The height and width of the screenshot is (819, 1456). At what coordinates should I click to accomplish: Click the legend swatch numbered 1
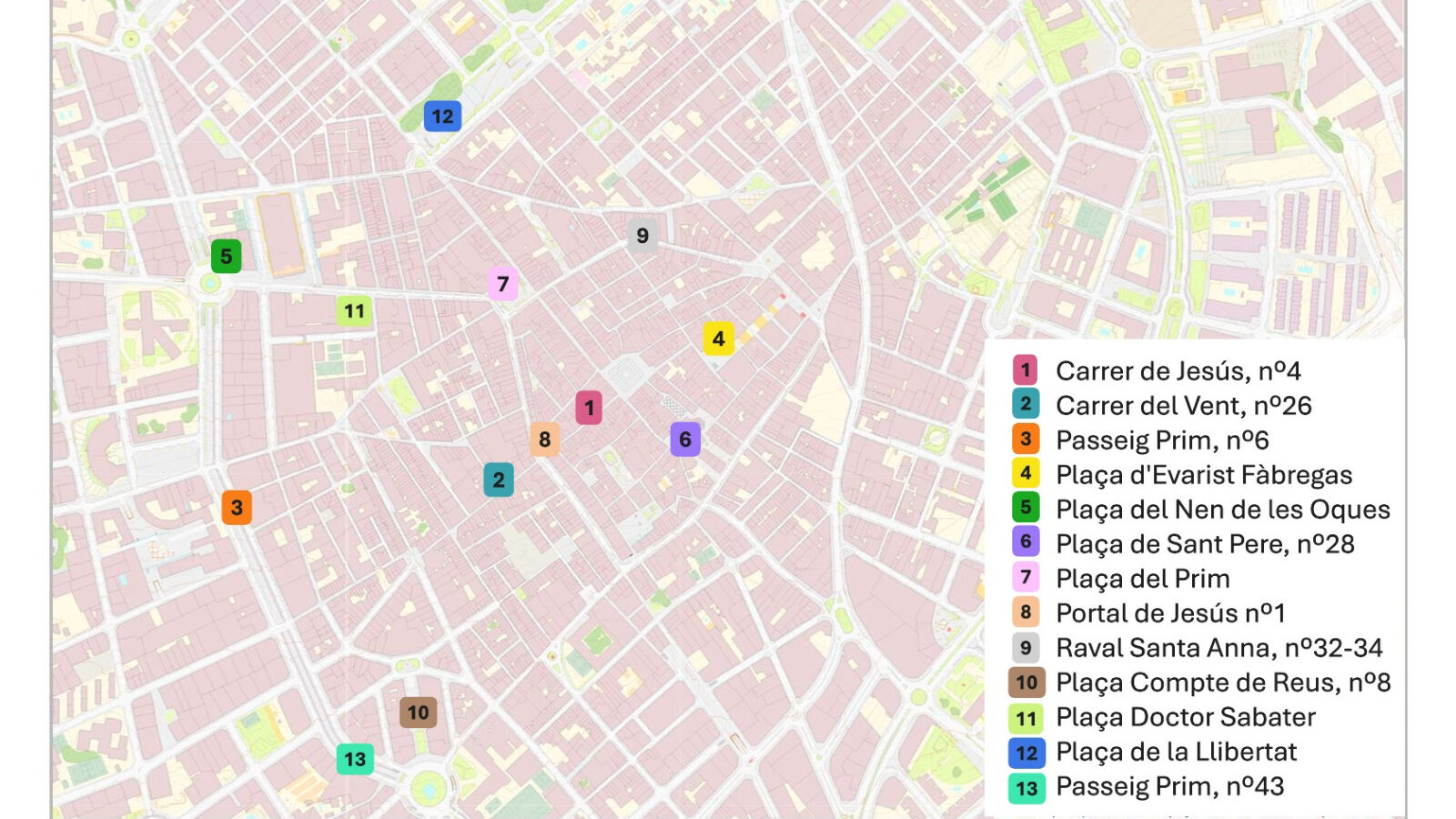pos(1026,370)
